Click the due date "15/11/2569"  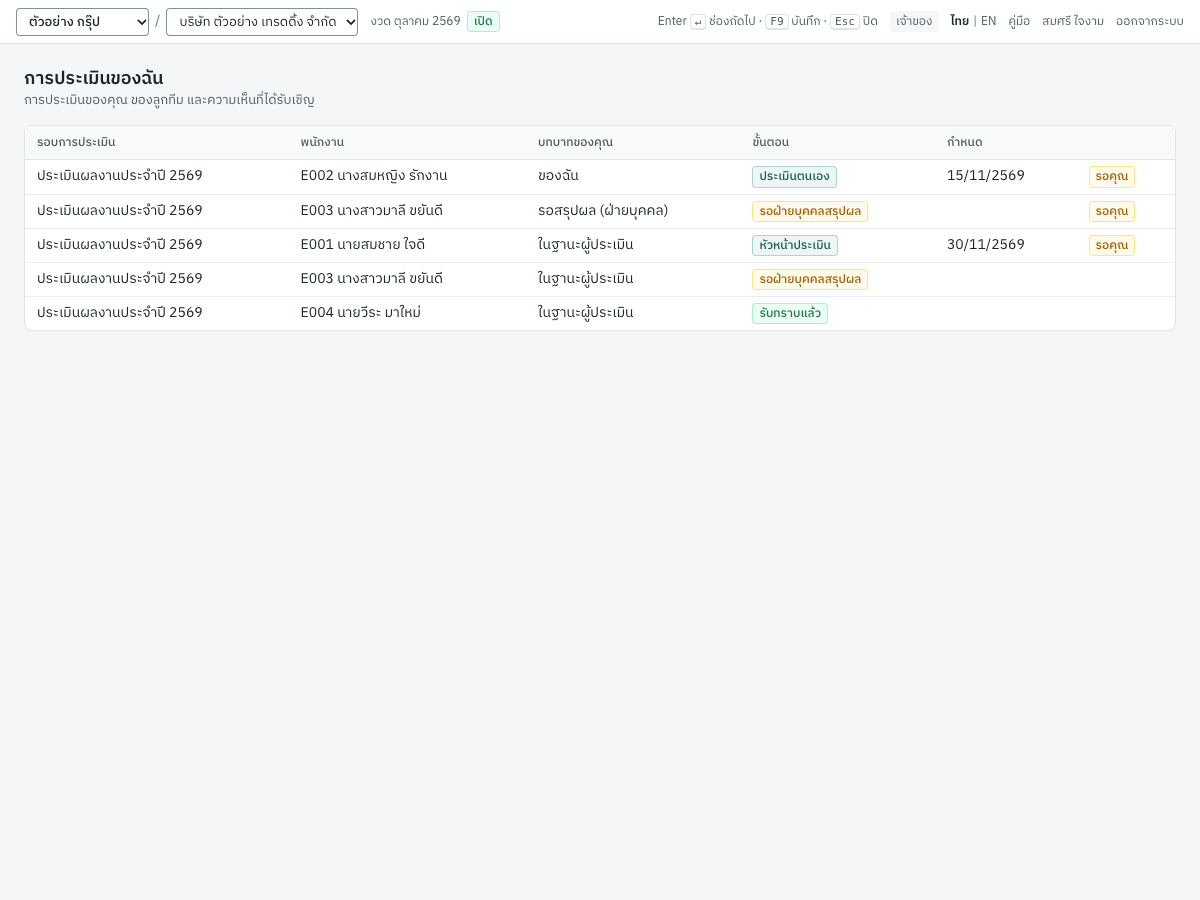point(986,176)
